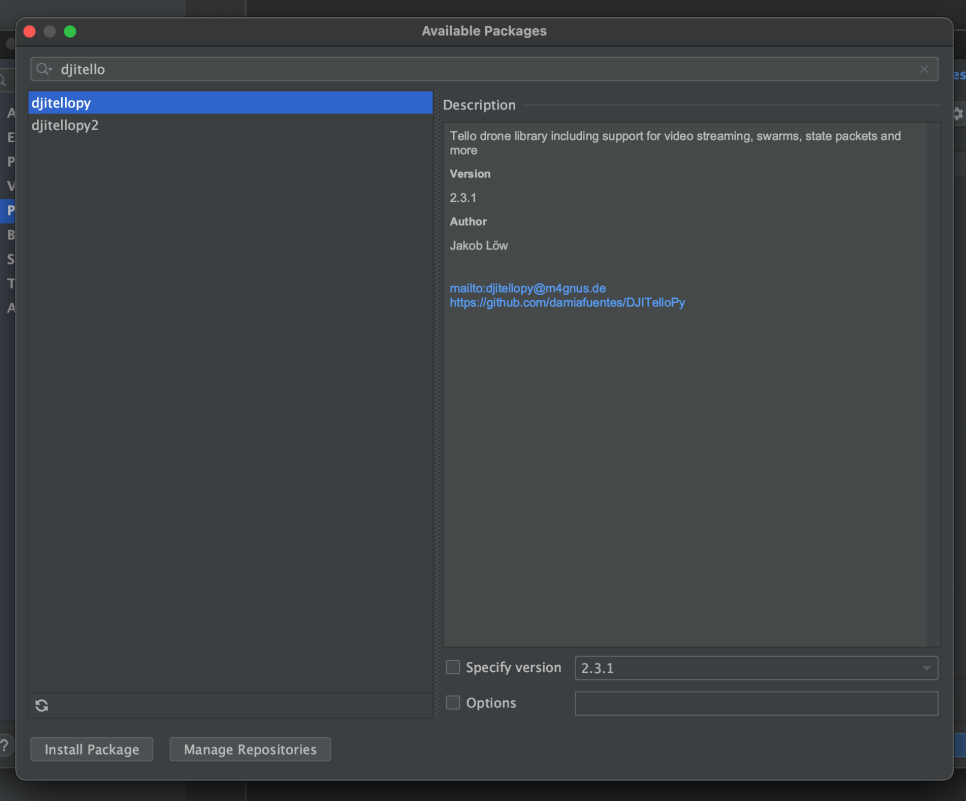Viewport: 966px width, 801px height.
Task: Click the gear icon behind the dialog
Action: (959, 113)
